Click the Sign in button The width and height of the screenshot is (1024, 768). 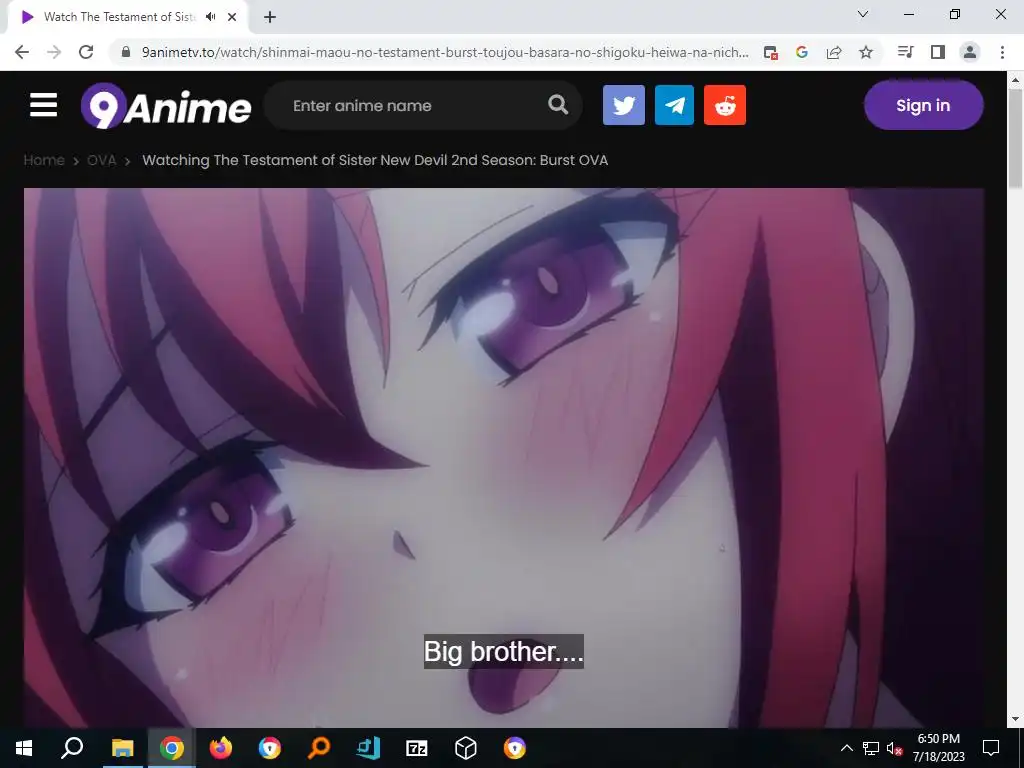(x=923, y=105)
